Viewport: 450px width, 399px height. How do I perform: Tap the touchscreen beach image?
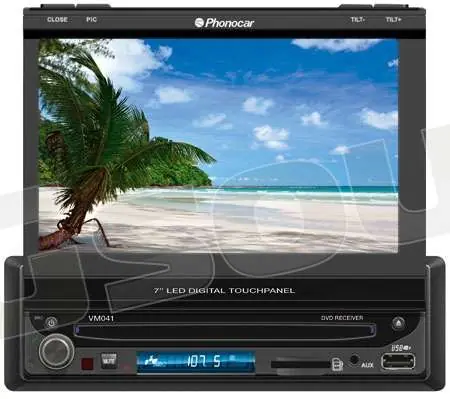point(218,145)
